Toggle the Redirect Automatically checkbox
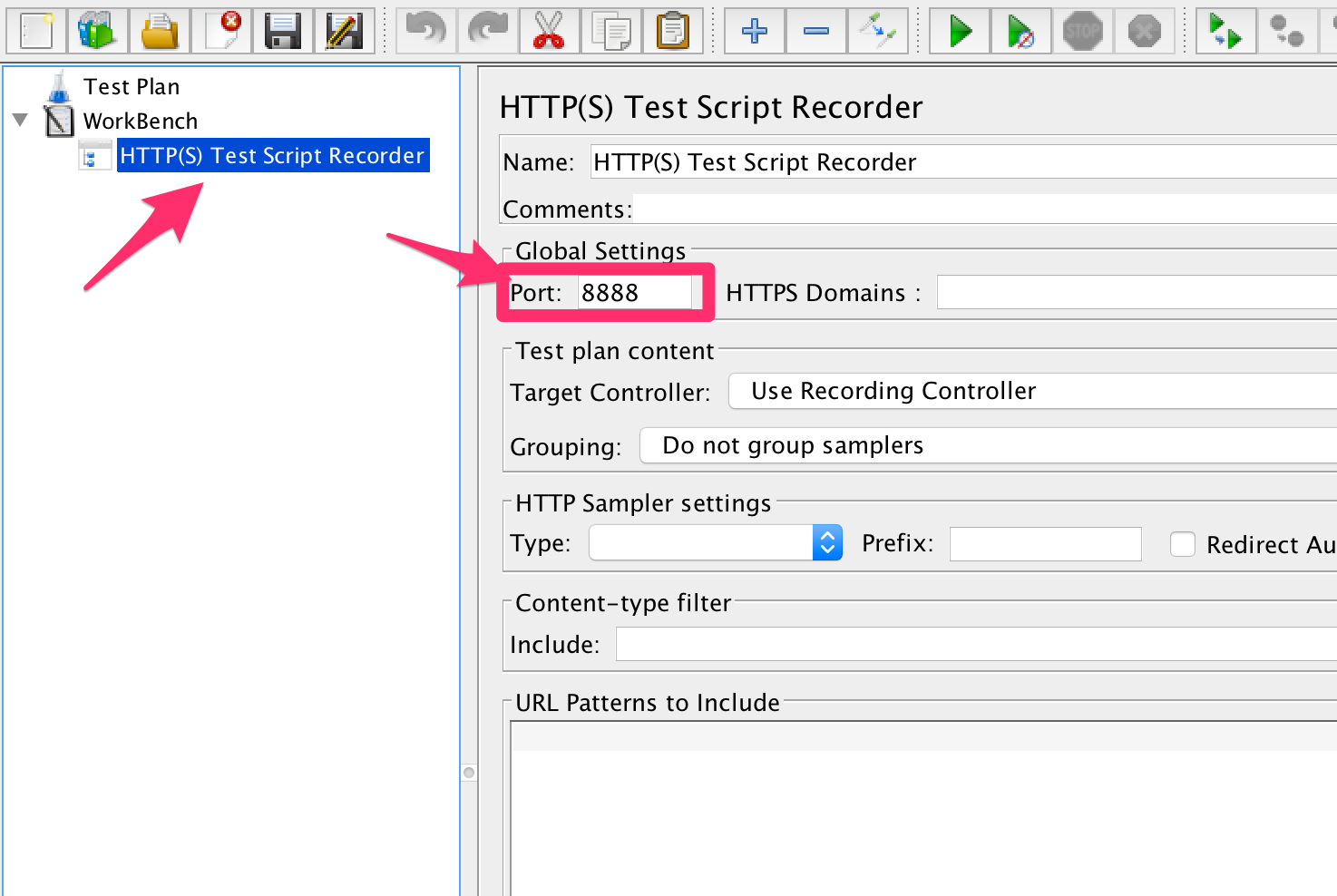The height and width of the screenshot is (896, 1337). click(1183, 544)
